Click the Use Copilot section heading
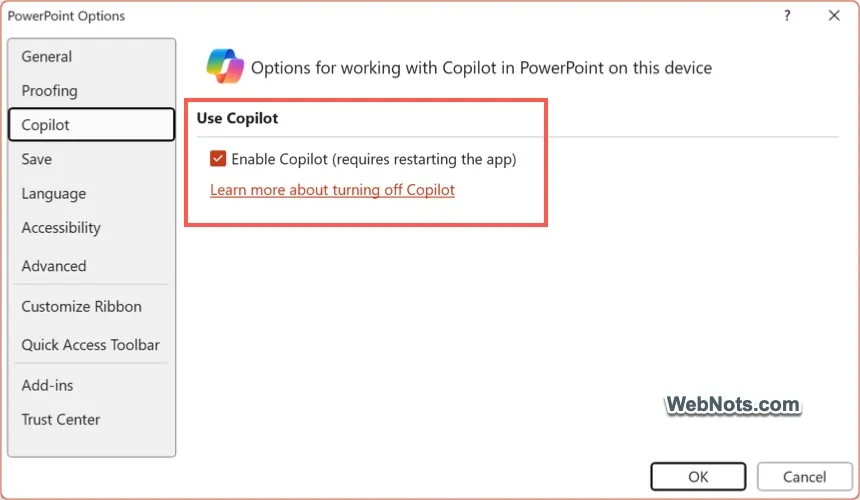Image resolution: width=860 pixels, height=500 pixels. [x=237, y=118]
